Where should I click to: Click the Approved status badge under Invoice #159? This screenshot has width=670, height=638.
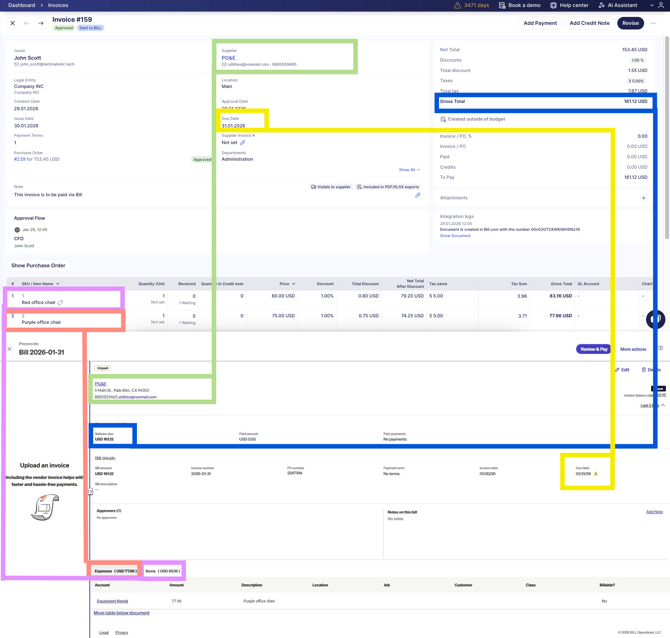pyautogui.click(x=64, y=28)
